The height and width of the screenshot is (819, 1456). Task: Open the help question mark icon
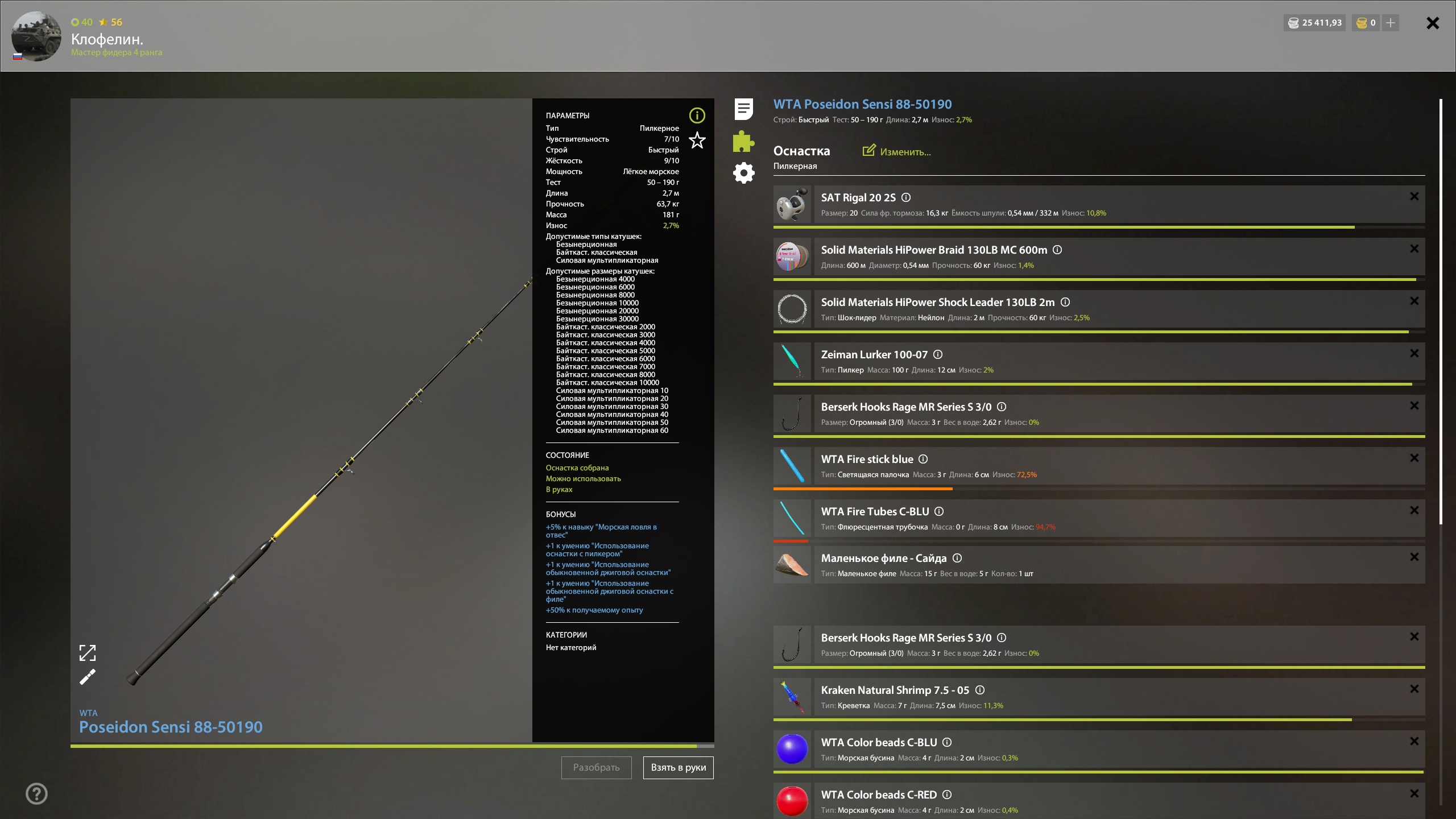[x=37, y=793]
